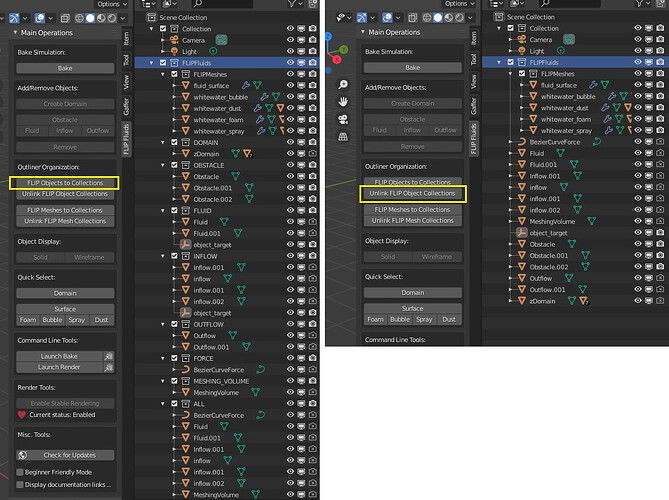Screen dimensions: 669x500
Task: Click the green Y axis on navigation gizmo
Action: click(343, 50)
